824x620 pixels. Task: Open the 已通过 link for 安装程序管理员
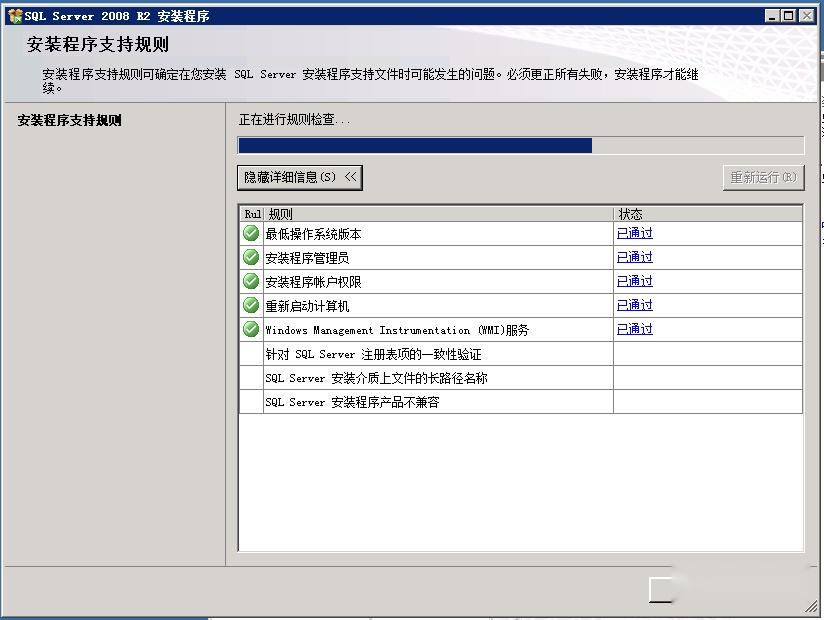click(x=634, y=257)
